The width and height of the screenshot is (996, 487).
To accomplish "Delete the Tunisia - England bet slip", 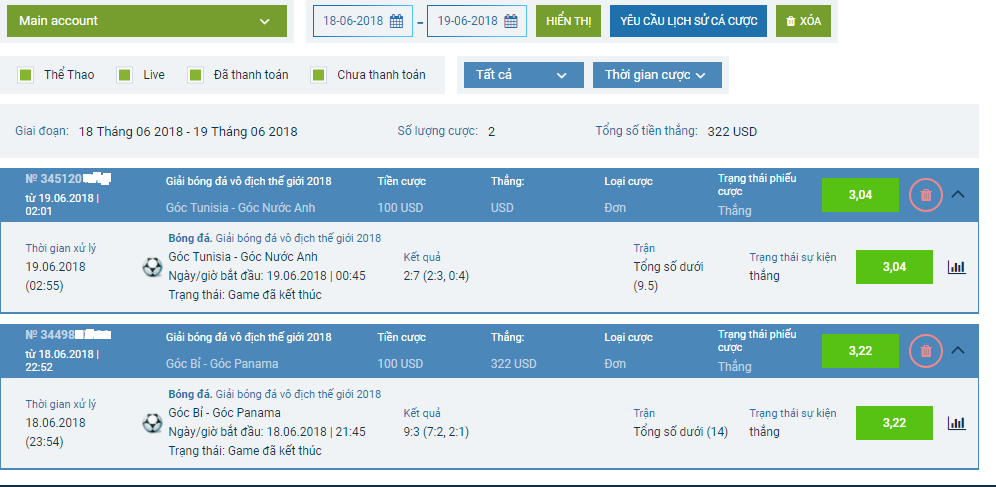I will (926, 195).
